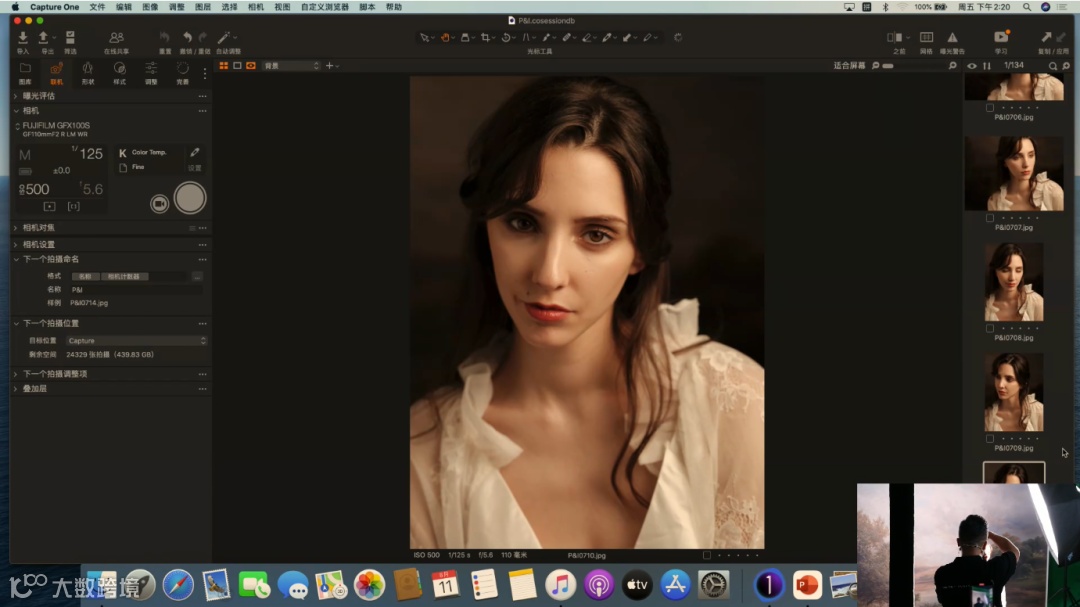Switch to the 样式 tool tab
The height and width of the screenshot is (607, 1080).
[x=119, y=72]
